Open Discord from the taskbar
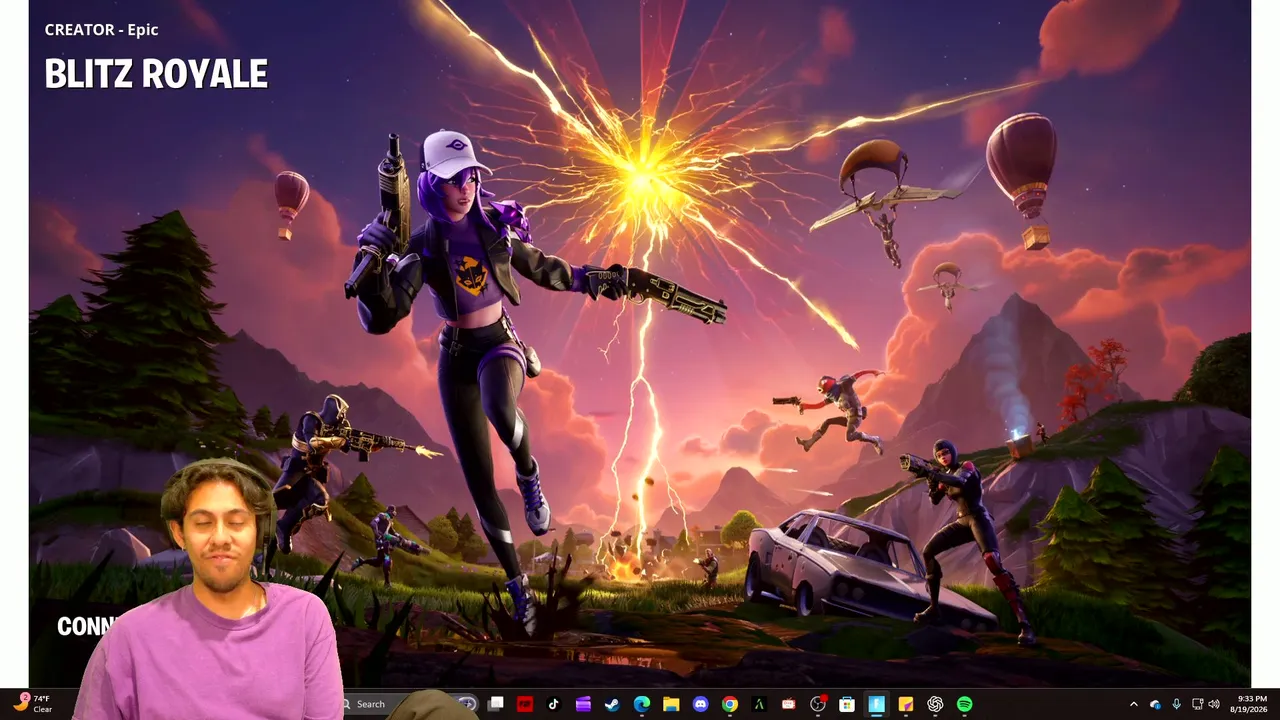The image size is (1280, 720). click(x=700, y=704)
